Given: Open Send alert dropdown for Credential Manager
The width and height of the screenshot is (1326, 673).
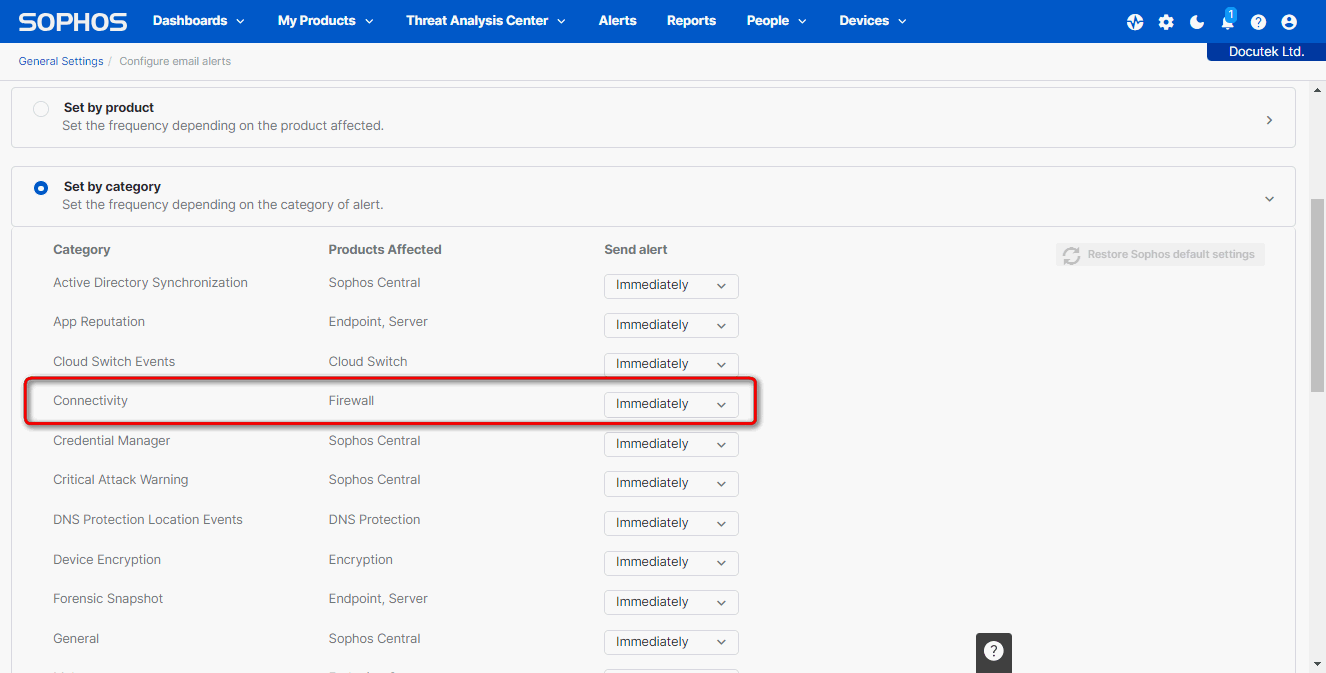Looking at the screenshot, I should click(x=671, y=444).
